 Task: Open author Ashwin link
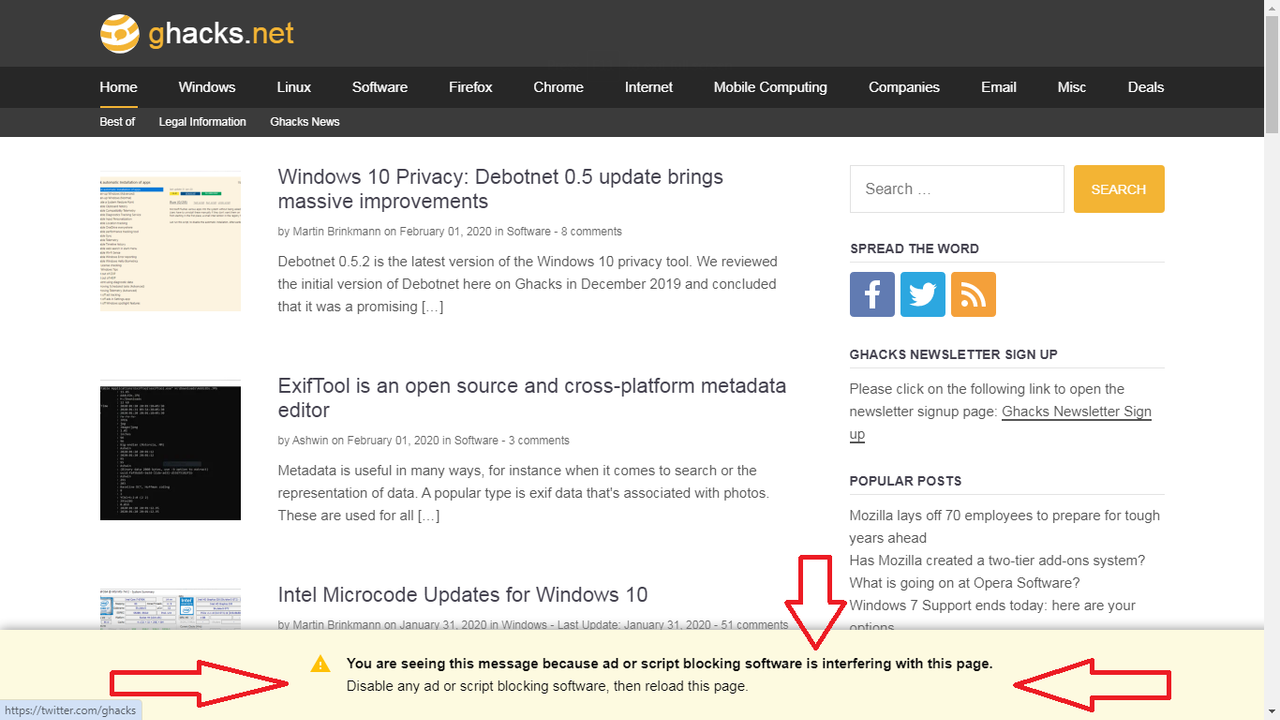pos(311,440)
